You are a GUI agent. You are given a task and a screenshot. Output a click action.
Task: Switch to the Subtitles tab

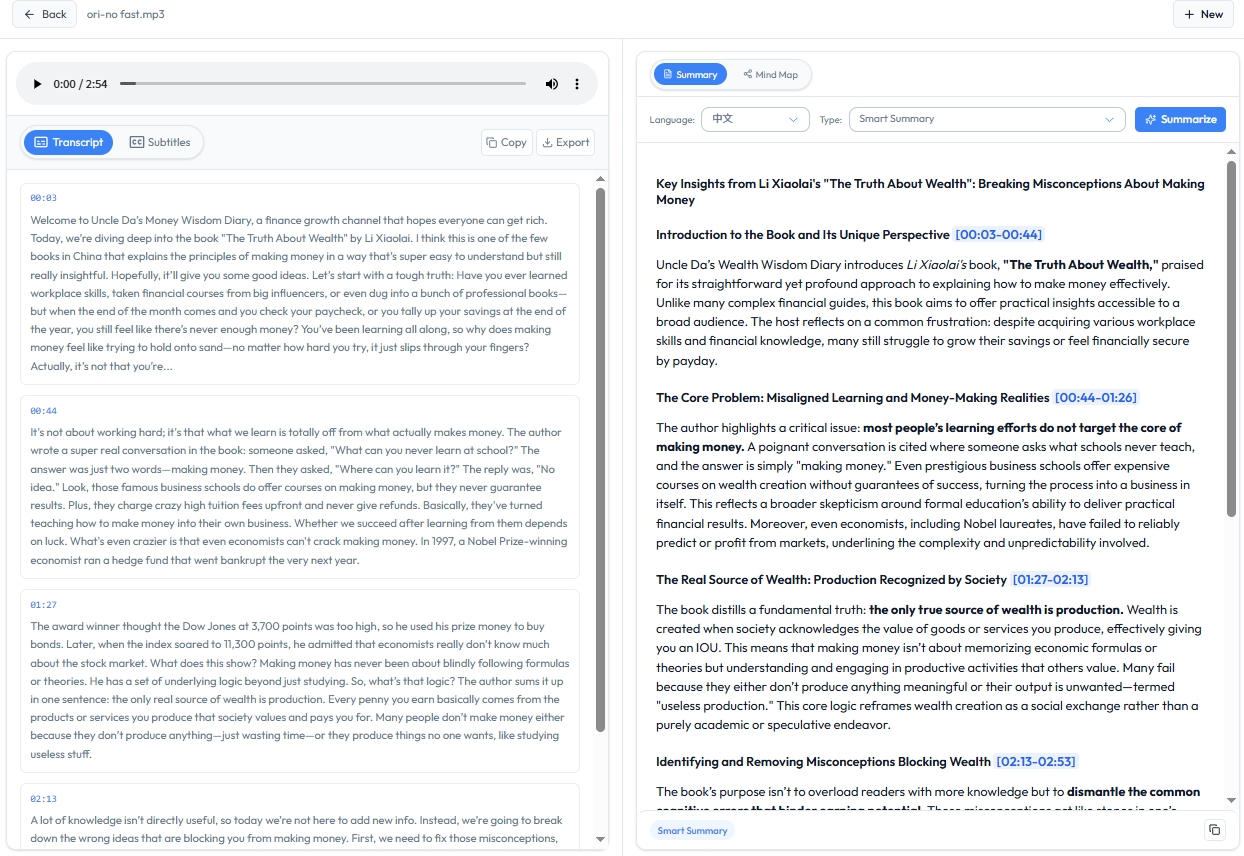pyautogui.click(x=160, y=142)
